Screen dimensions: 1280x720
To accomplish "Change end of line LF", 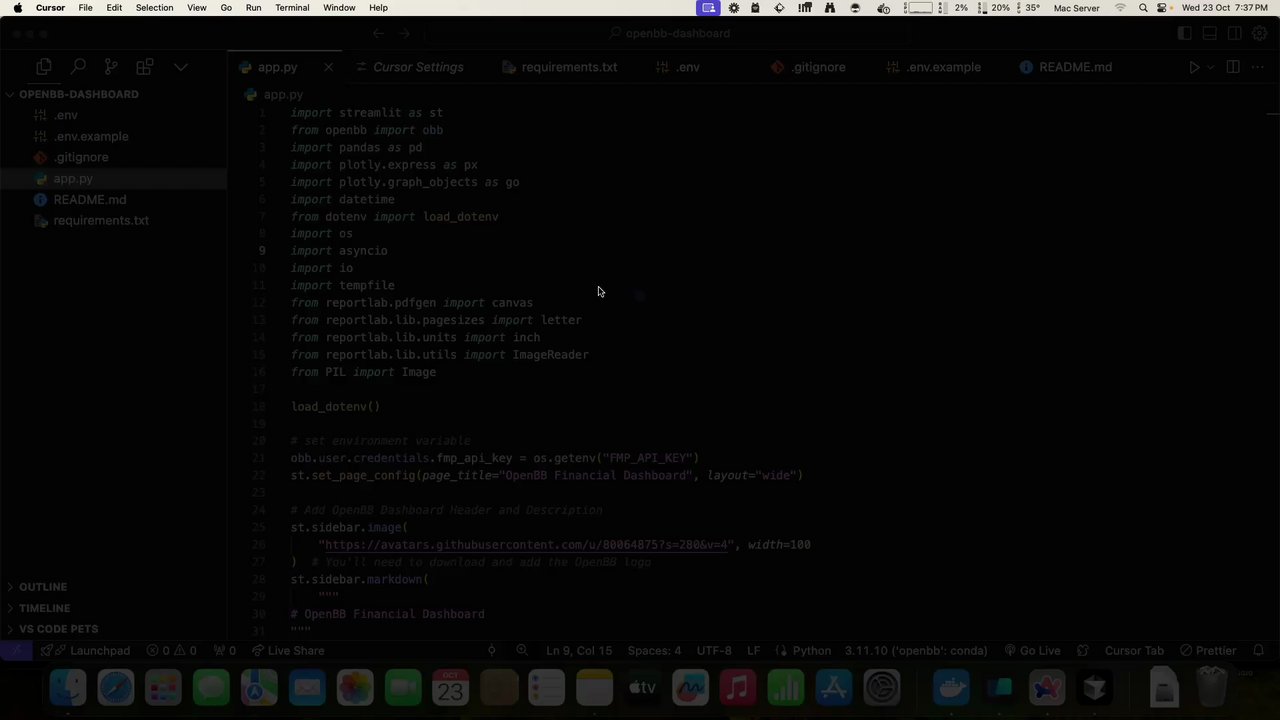I will pos(753,650).
